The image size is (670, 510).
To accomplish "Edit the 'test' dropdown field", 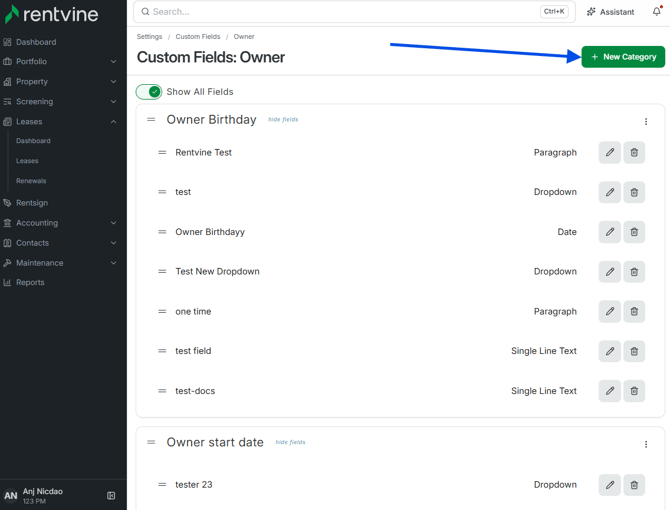I will point(609,192).
